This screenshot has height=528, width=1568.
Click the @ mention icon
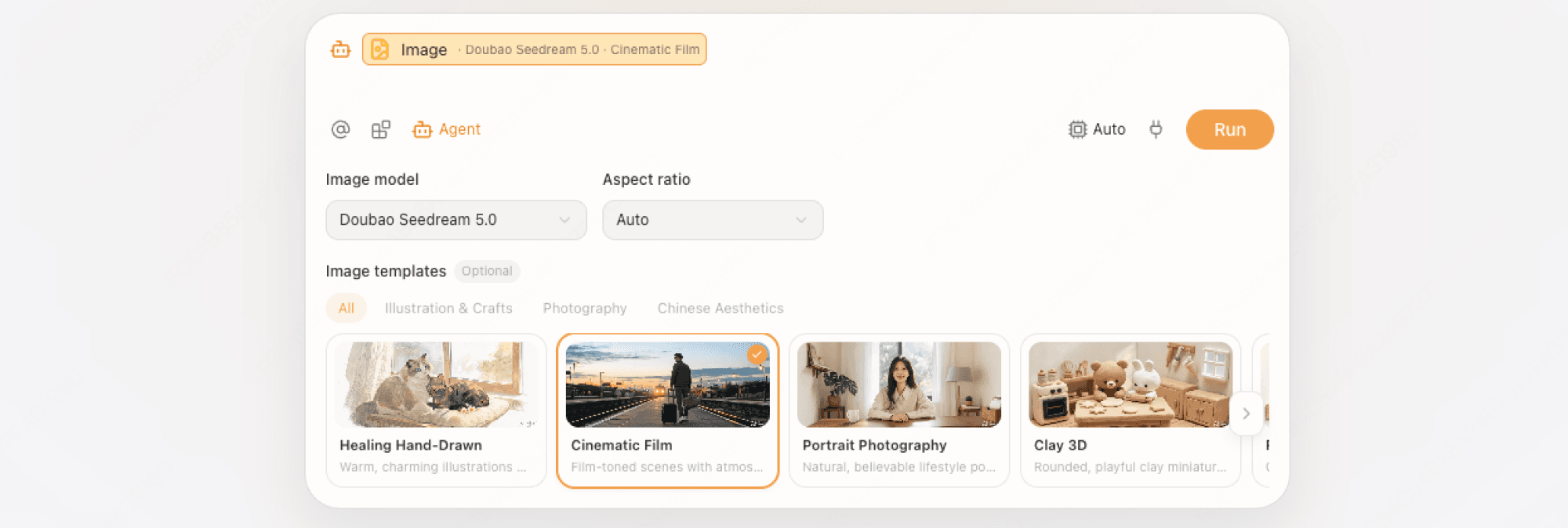(340, 129)
